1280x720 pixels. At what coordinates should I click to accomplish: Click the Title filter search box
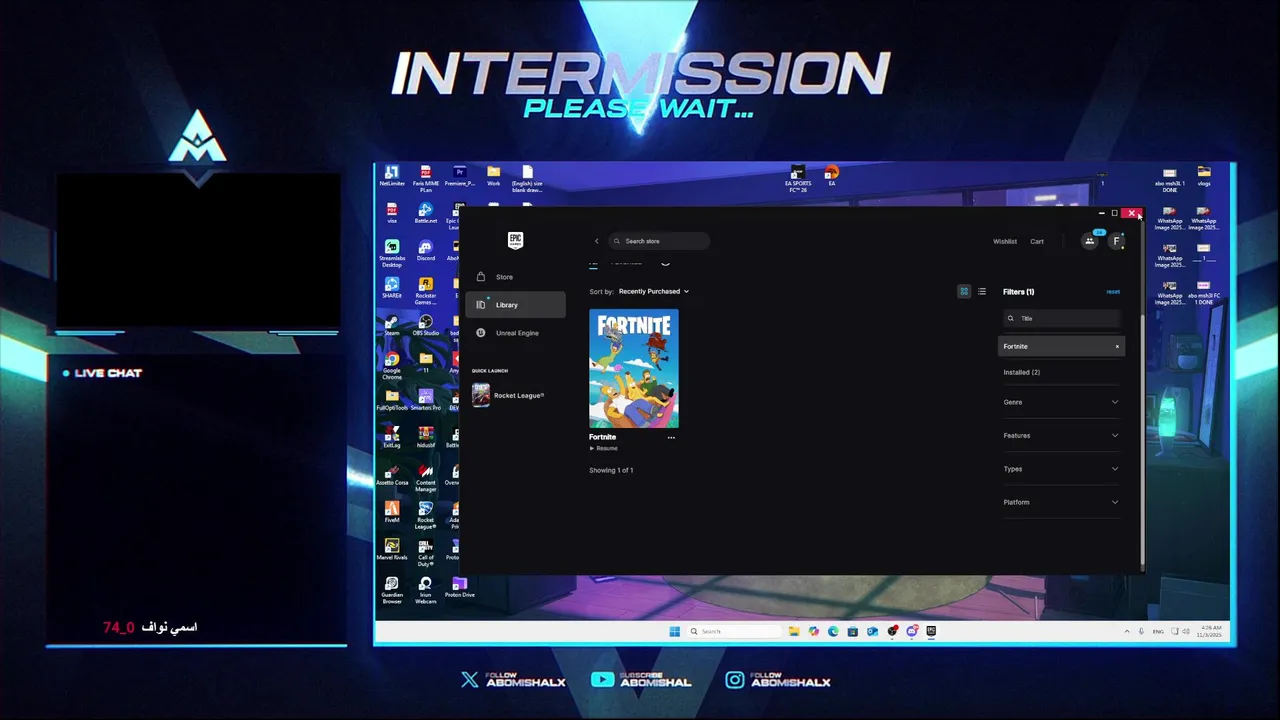[1061, 318]
